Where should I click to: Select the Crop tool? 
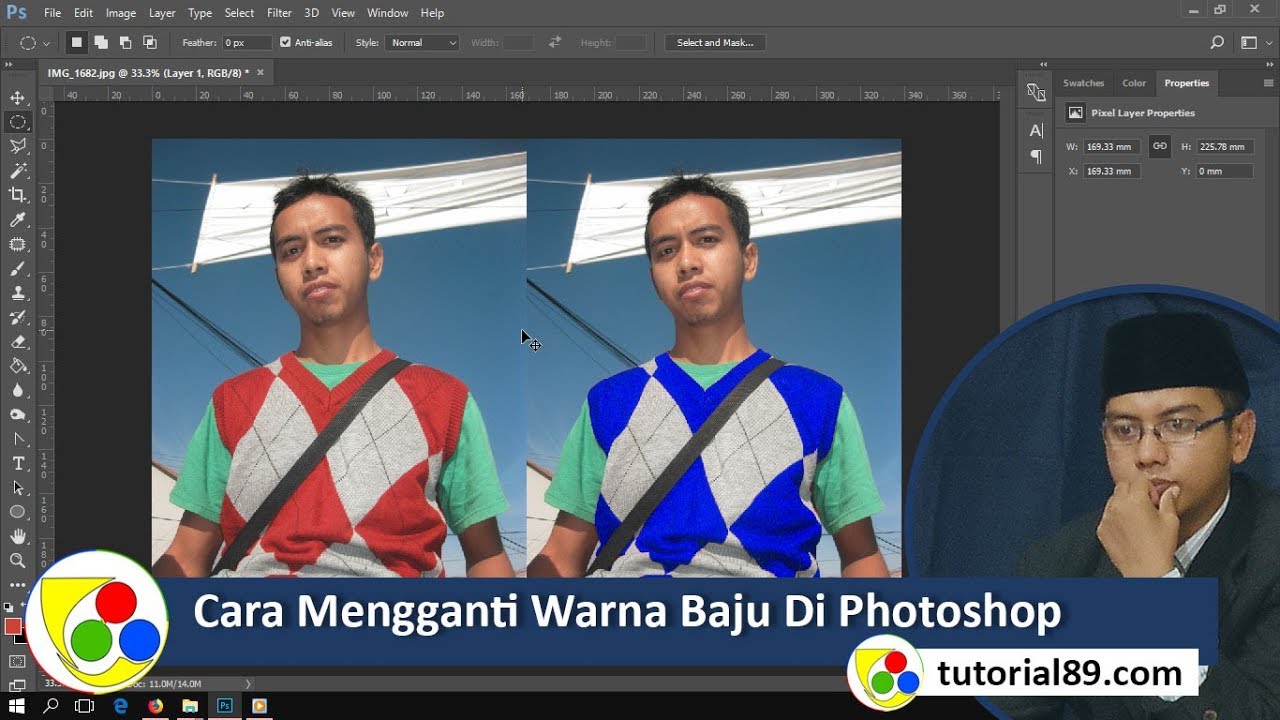pyautogui.click(x=18, y=195)
